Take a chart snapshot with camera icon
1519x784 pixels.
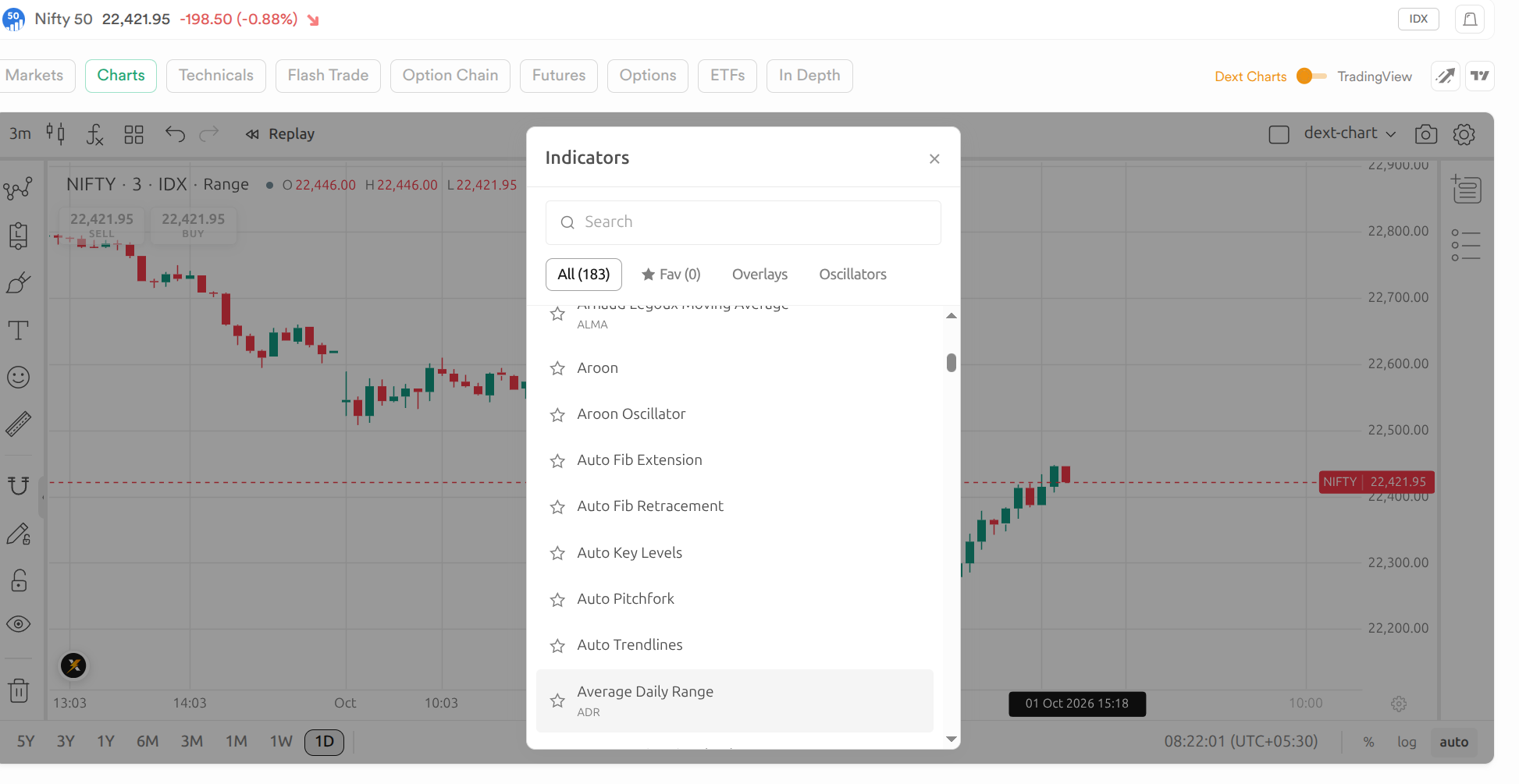[x=1426, y=134]
